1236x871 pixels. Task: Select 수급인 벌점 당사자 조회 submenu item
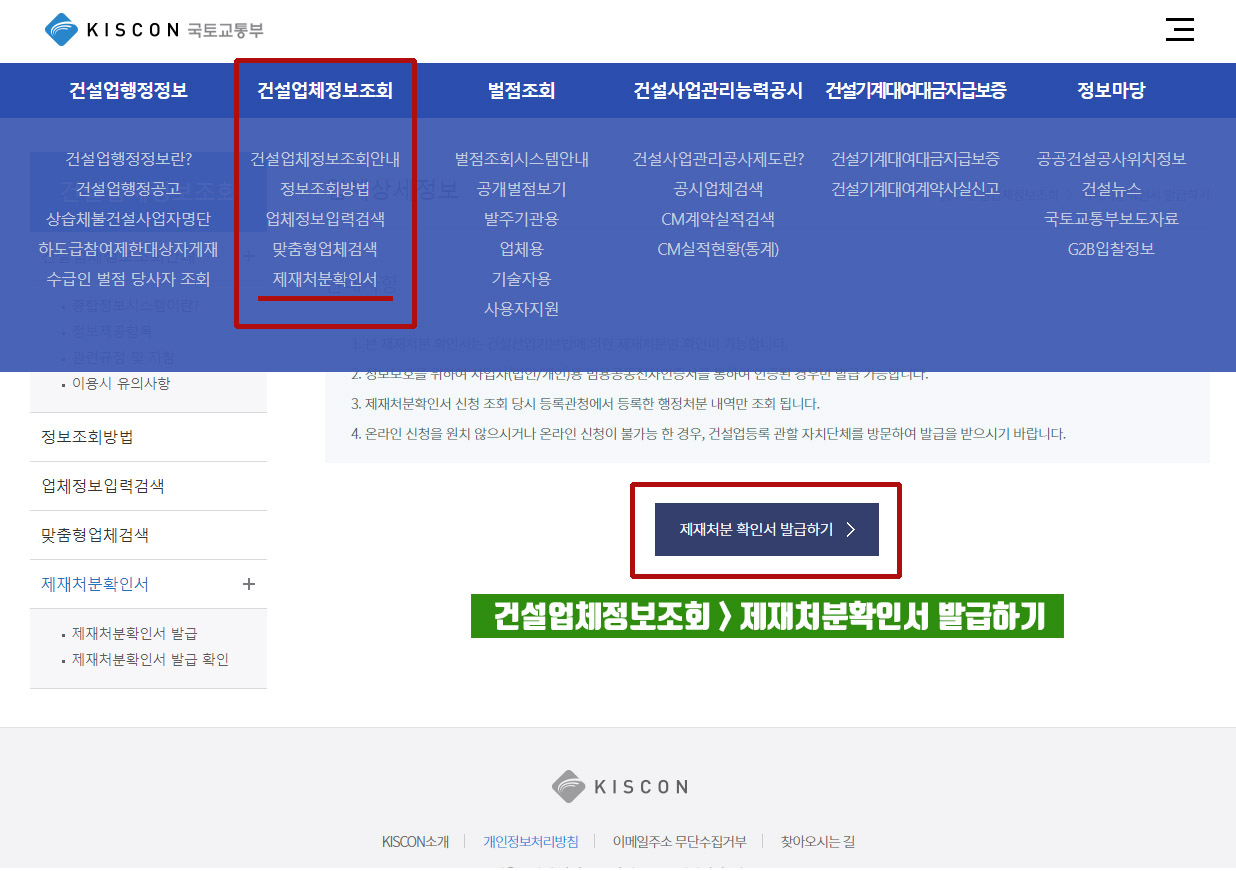tap(128, 279)
